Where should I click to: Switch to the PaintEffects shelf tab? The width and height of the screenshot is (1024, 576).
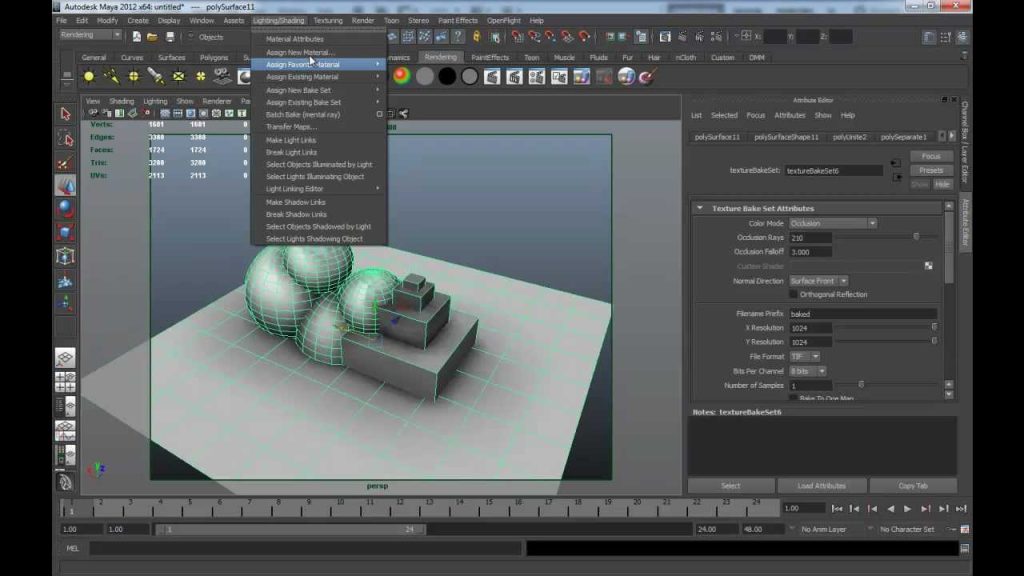click(490, 57)
